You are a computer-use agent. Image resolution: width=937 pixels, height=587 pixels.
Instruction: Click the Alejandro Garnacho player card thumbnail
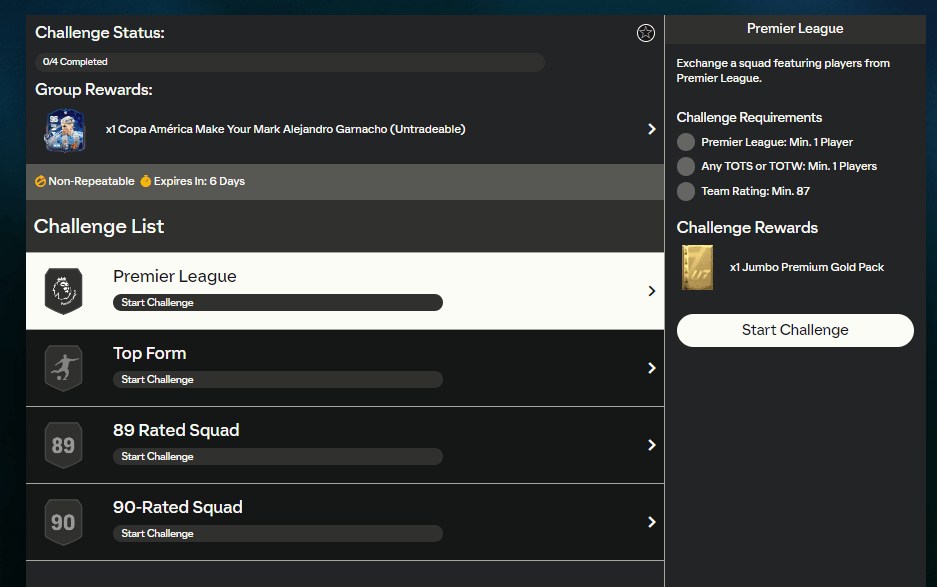click(63, 130)
